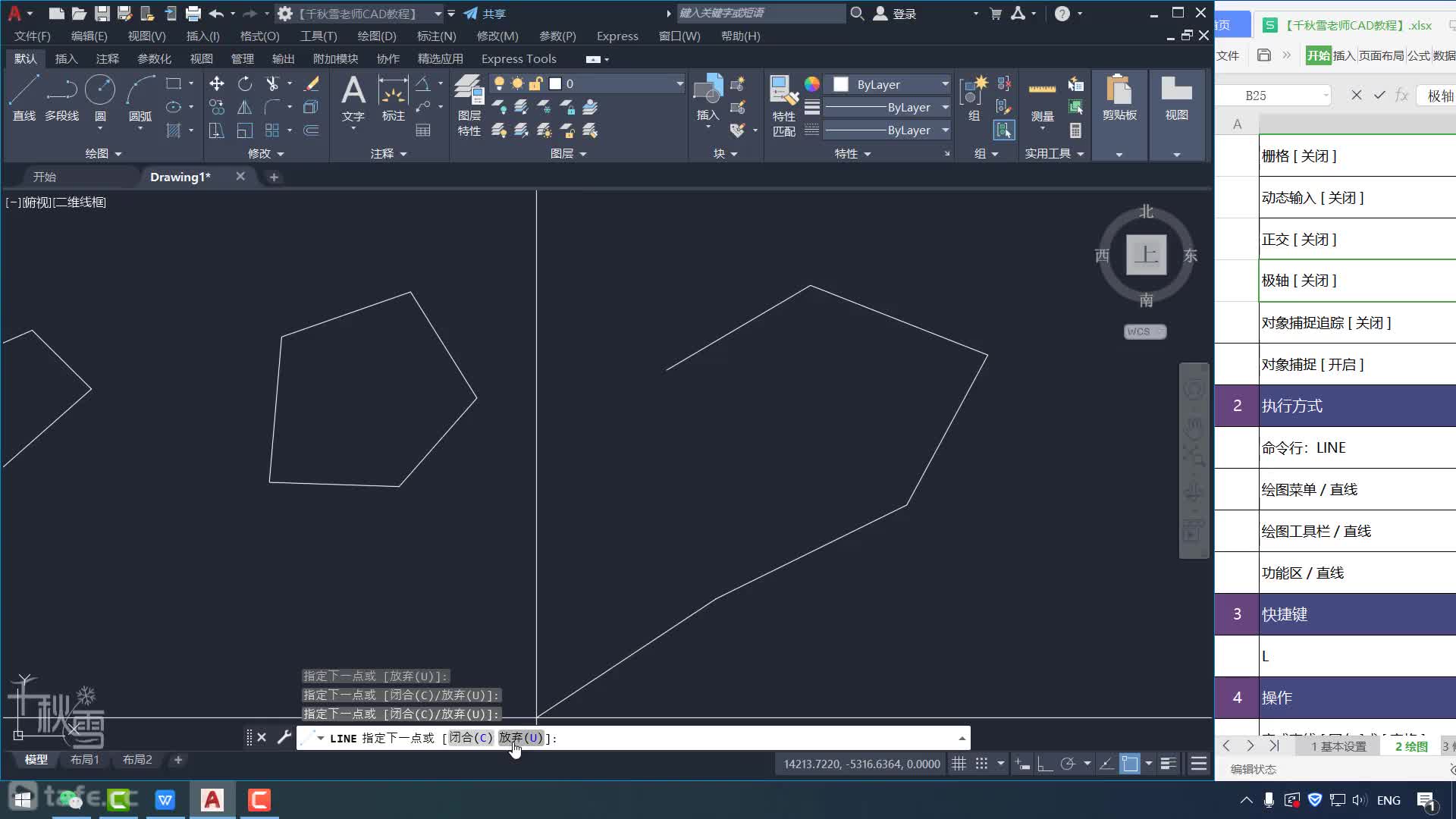
Task: Click the Copy tool icon
Action: [217, 108]
